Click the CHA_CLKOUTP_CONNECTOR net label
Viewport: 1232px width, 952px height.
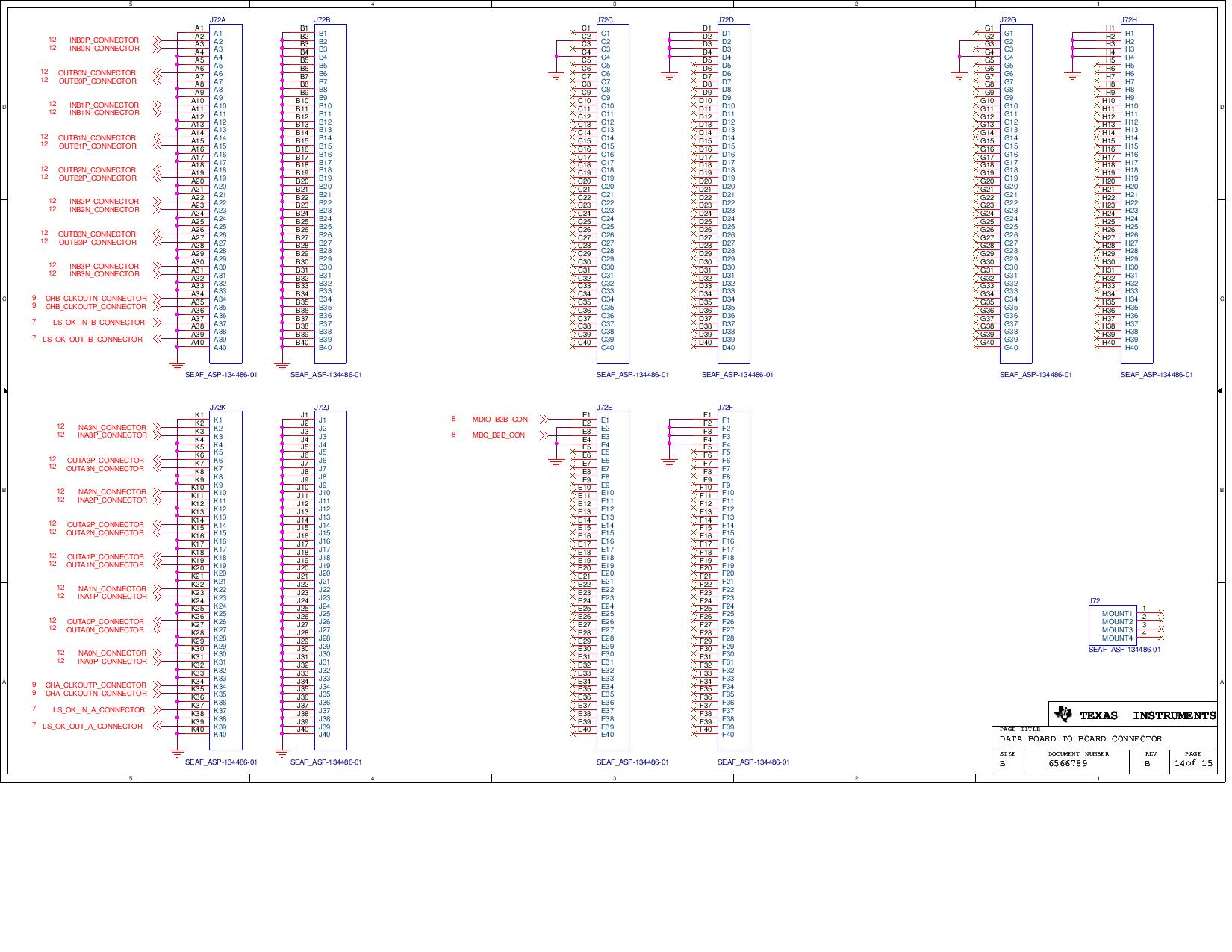(x=96, y=685)
